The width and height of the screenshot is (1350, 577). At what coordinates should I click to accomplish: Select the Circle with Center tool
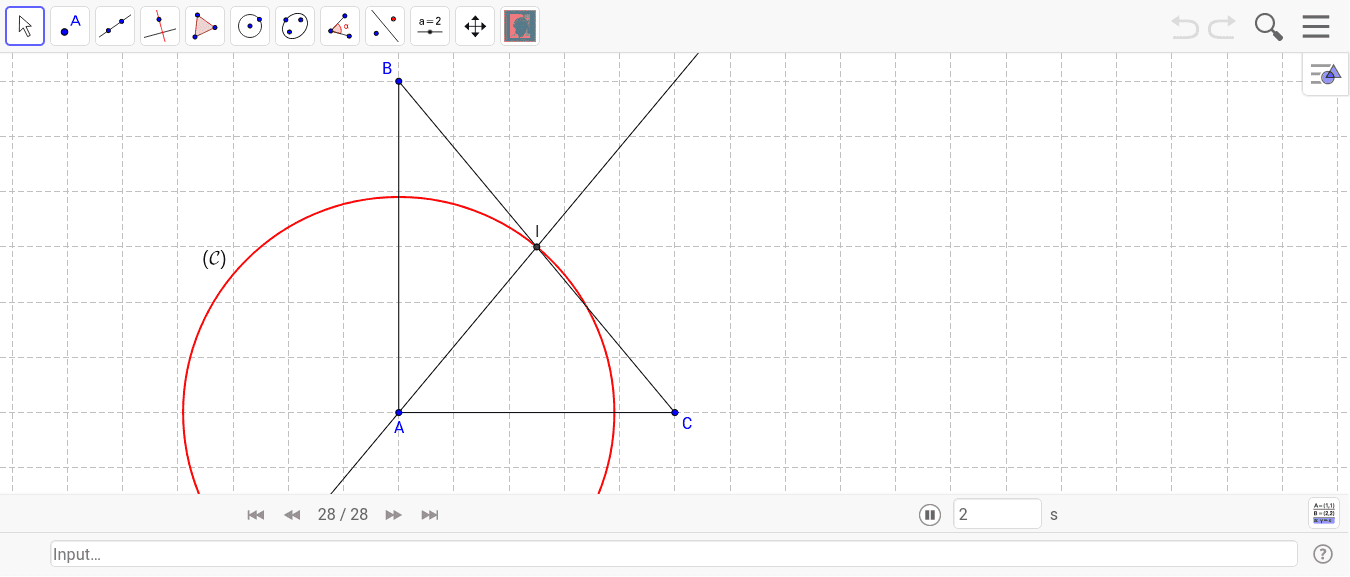(x=250, y=26)
